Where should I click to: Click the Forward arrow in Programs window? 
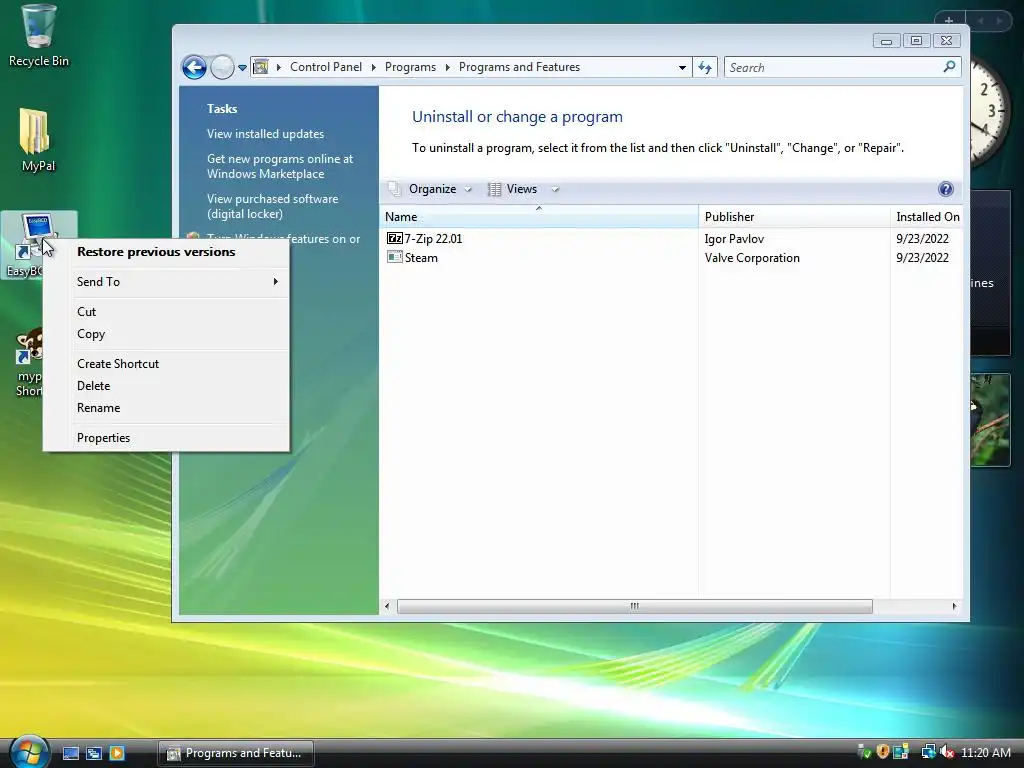click(x=222, y=67)
